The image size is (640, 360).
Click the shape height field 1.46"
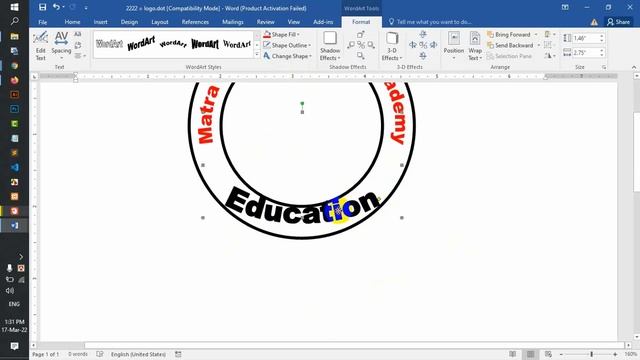585,38
